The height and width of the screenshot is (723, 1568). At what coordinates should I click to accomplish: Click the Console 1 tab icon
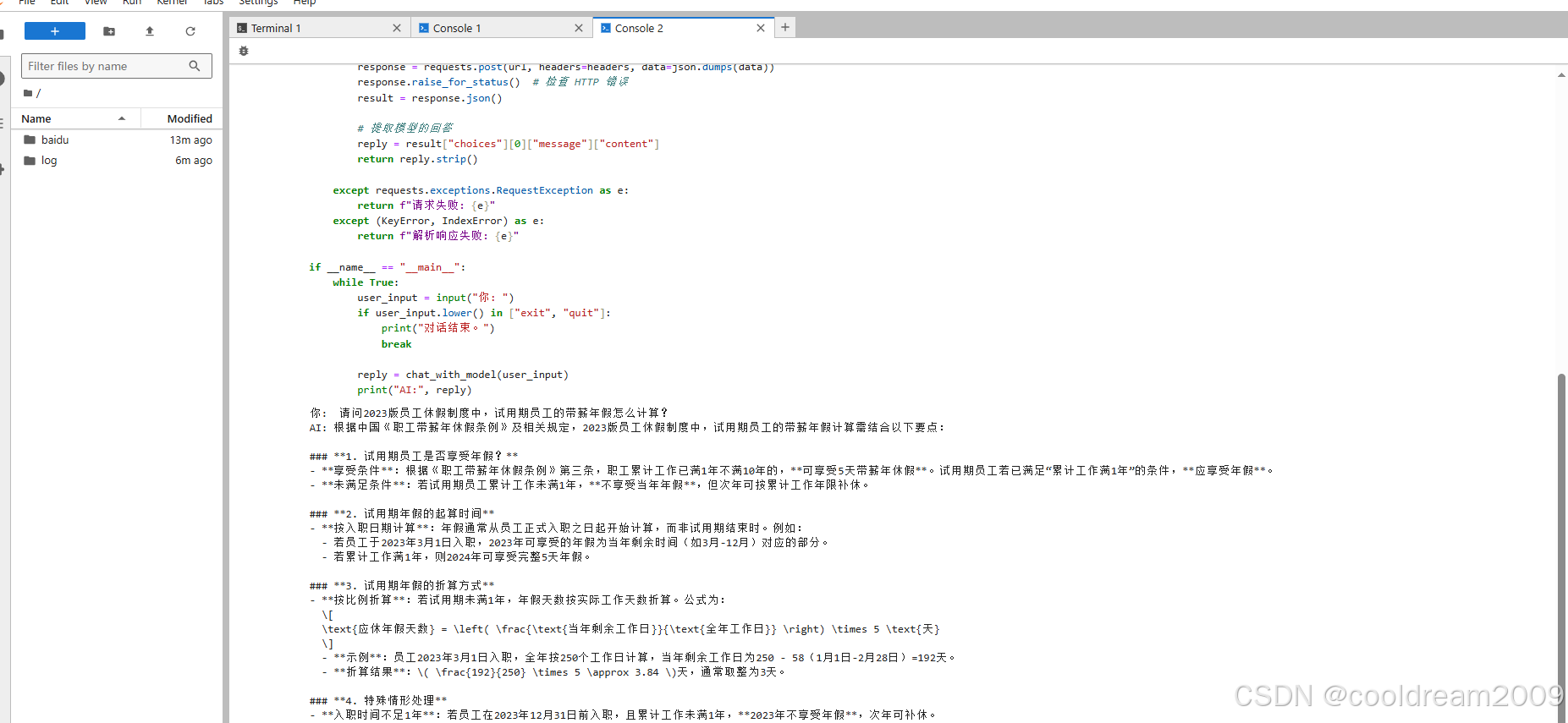click(x=424, y=28)
